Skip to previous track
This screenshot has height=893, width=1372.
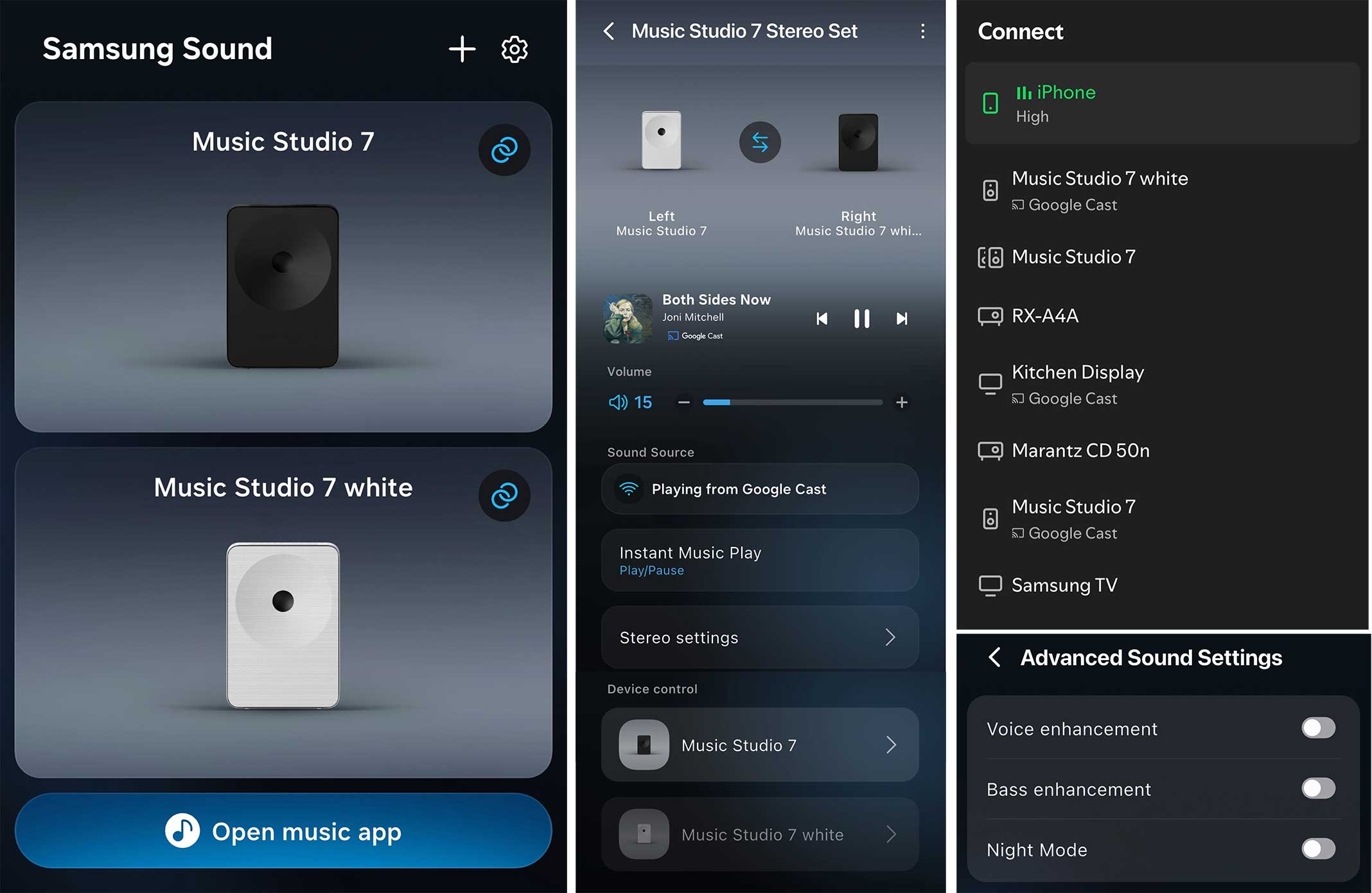click(822, 319)
